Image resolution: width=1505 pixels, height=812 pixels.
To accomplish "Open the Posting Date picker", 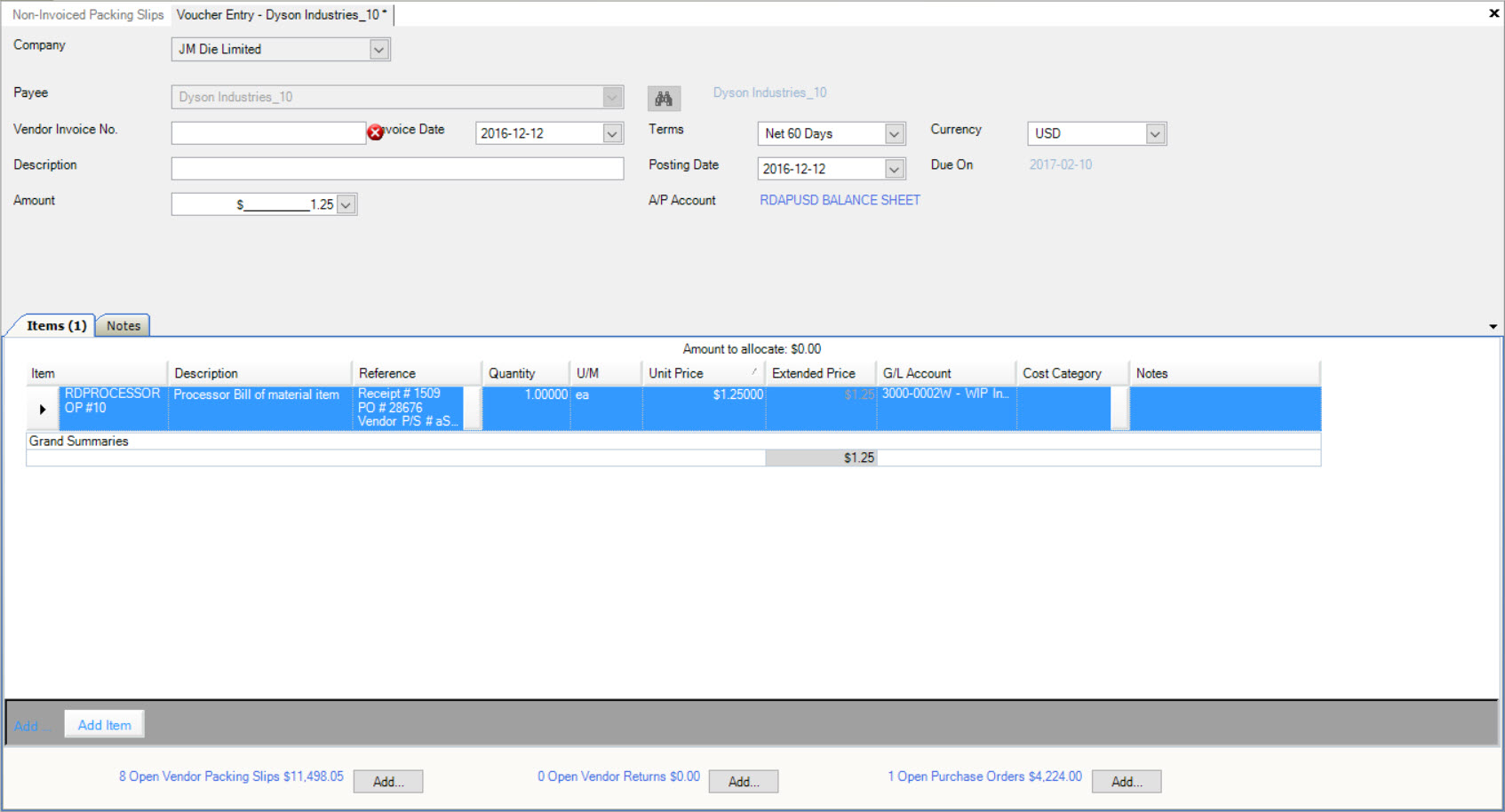I will point(895,169).
